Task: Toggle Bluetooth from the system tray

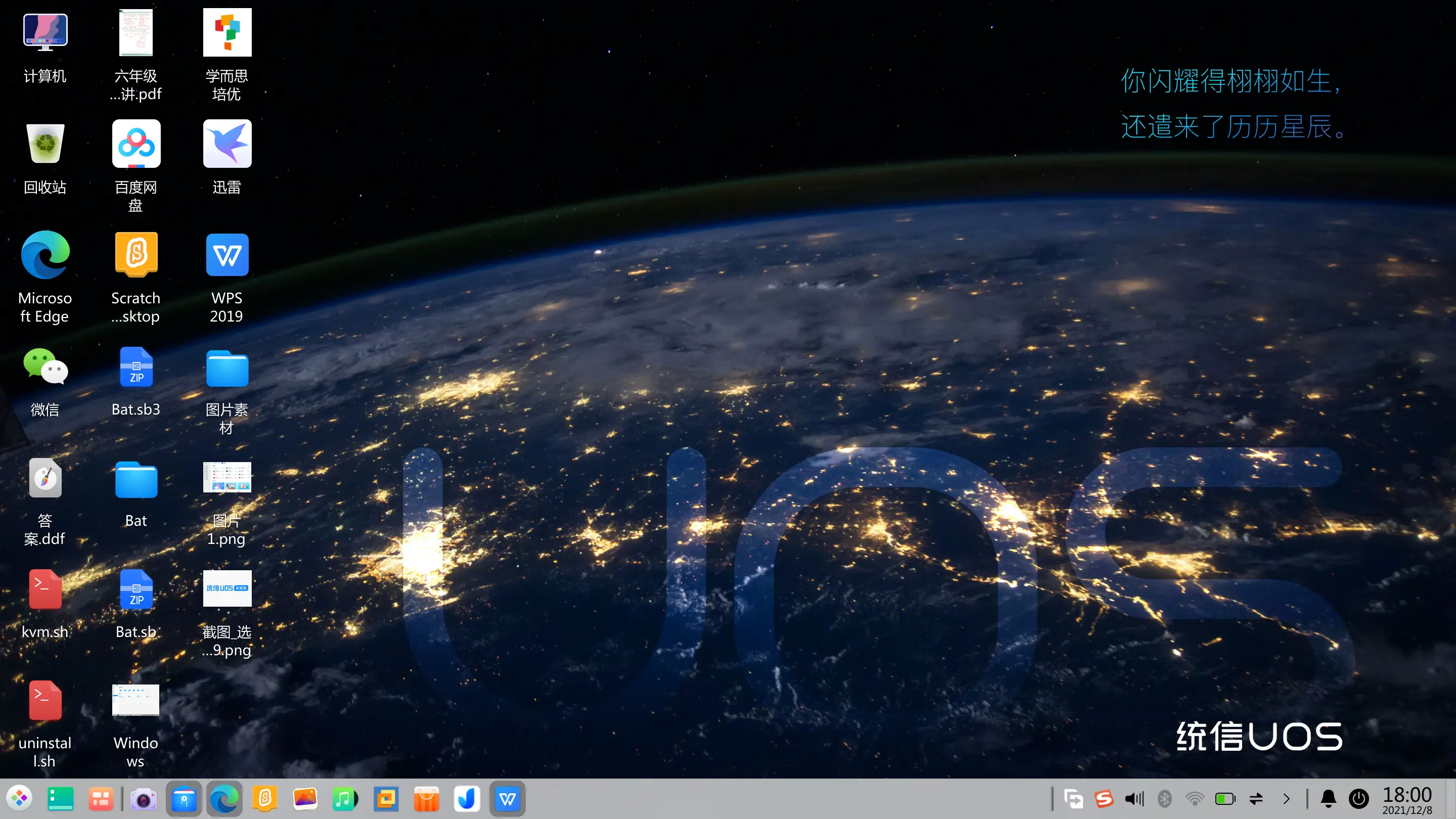Action: tap(1164, 799)
